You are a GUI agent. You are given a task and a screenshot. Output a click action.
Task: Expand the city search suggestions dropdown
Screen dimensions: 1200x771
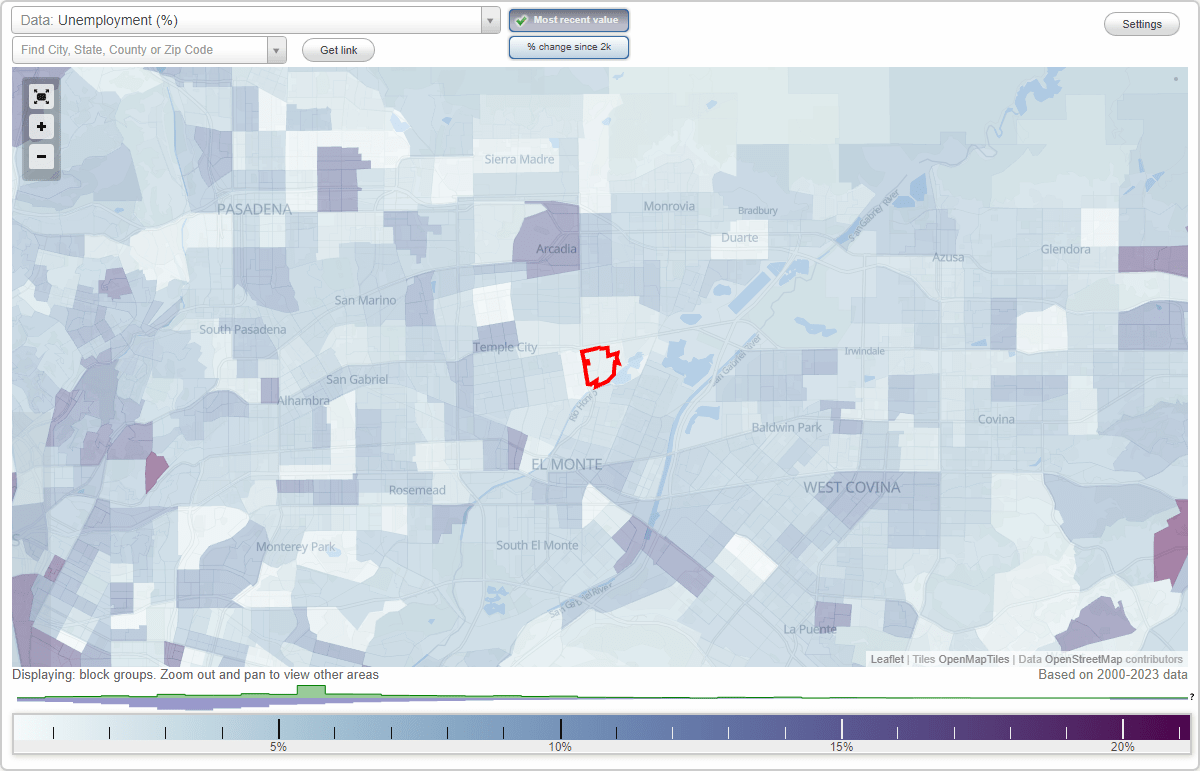(x=277, y=49)
